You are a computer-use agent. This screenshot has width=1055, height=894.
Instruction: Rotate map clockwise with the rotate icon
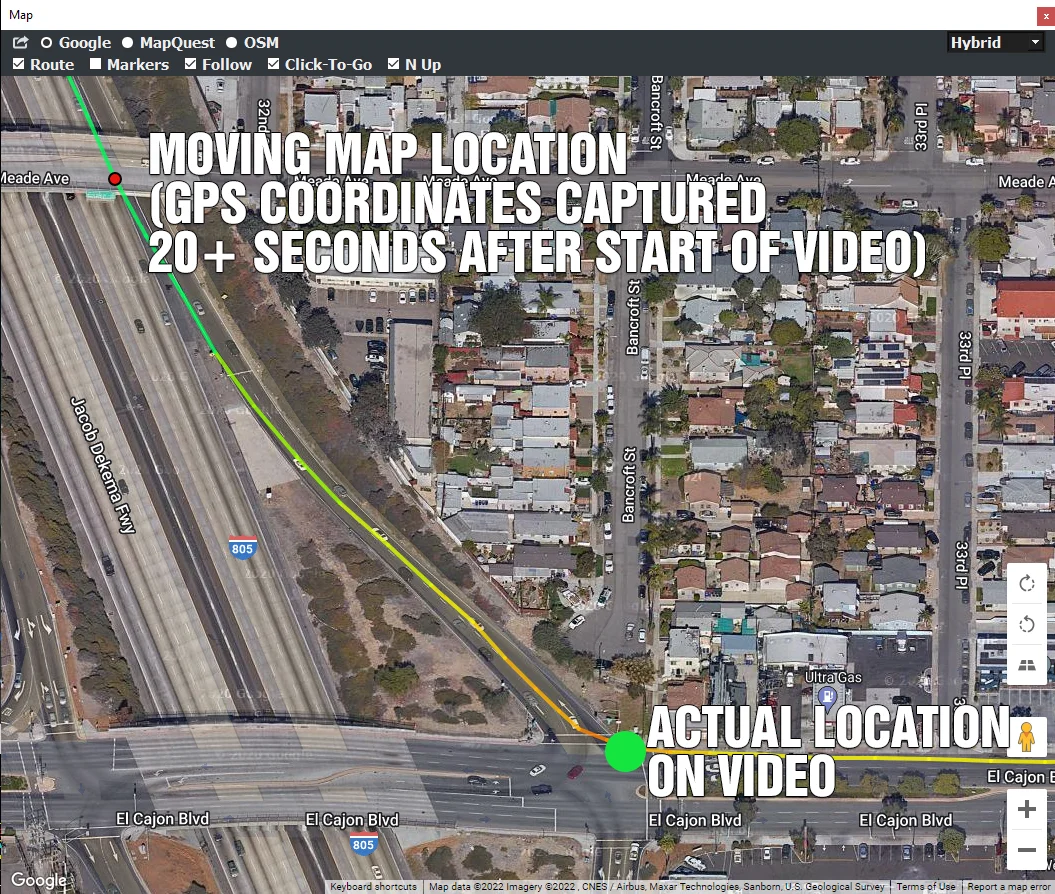coord(1027,584)
